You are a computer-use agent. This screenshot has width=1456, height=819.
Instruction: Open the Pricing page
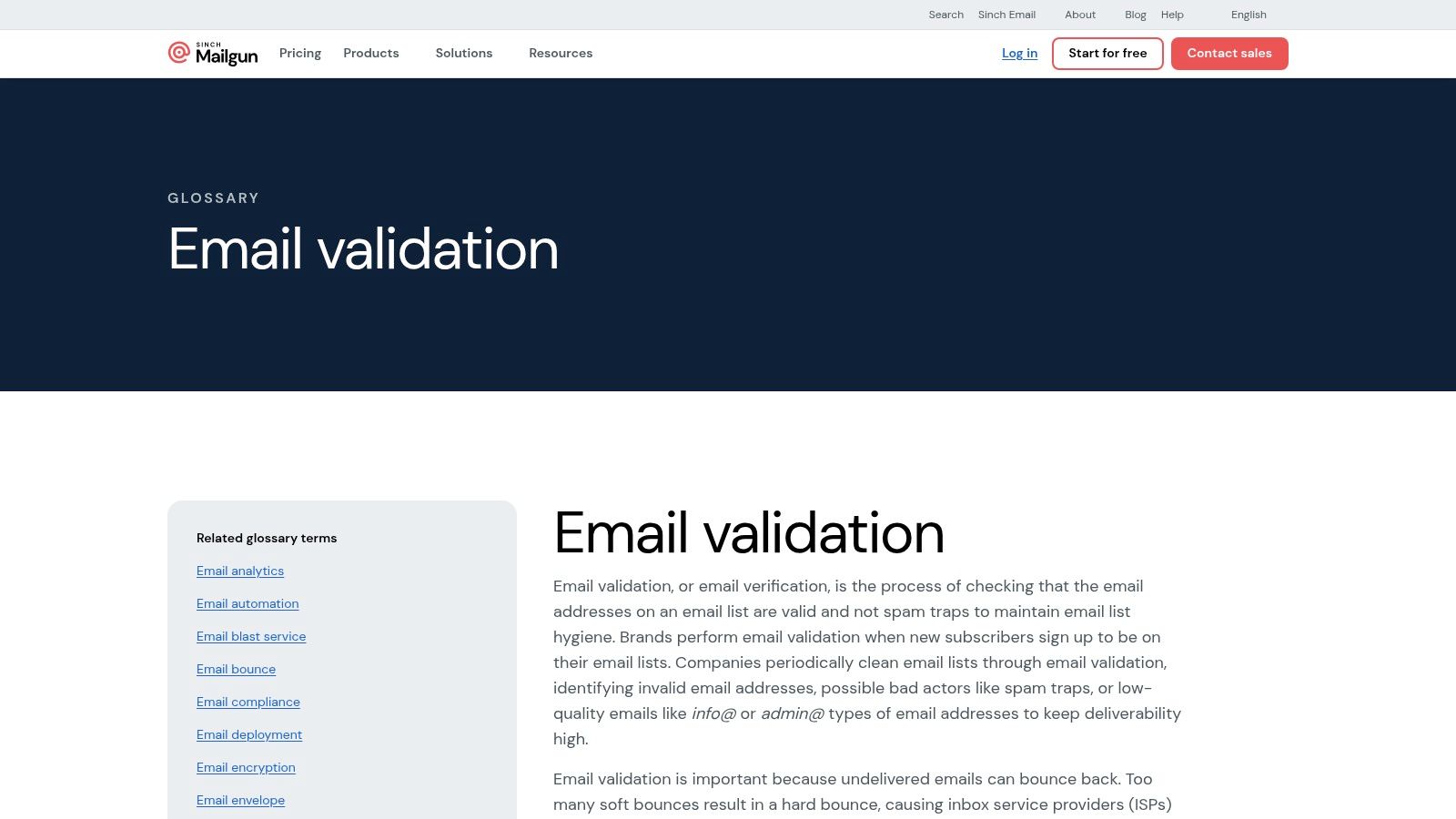pyautogui.click(x=299, y=54)
